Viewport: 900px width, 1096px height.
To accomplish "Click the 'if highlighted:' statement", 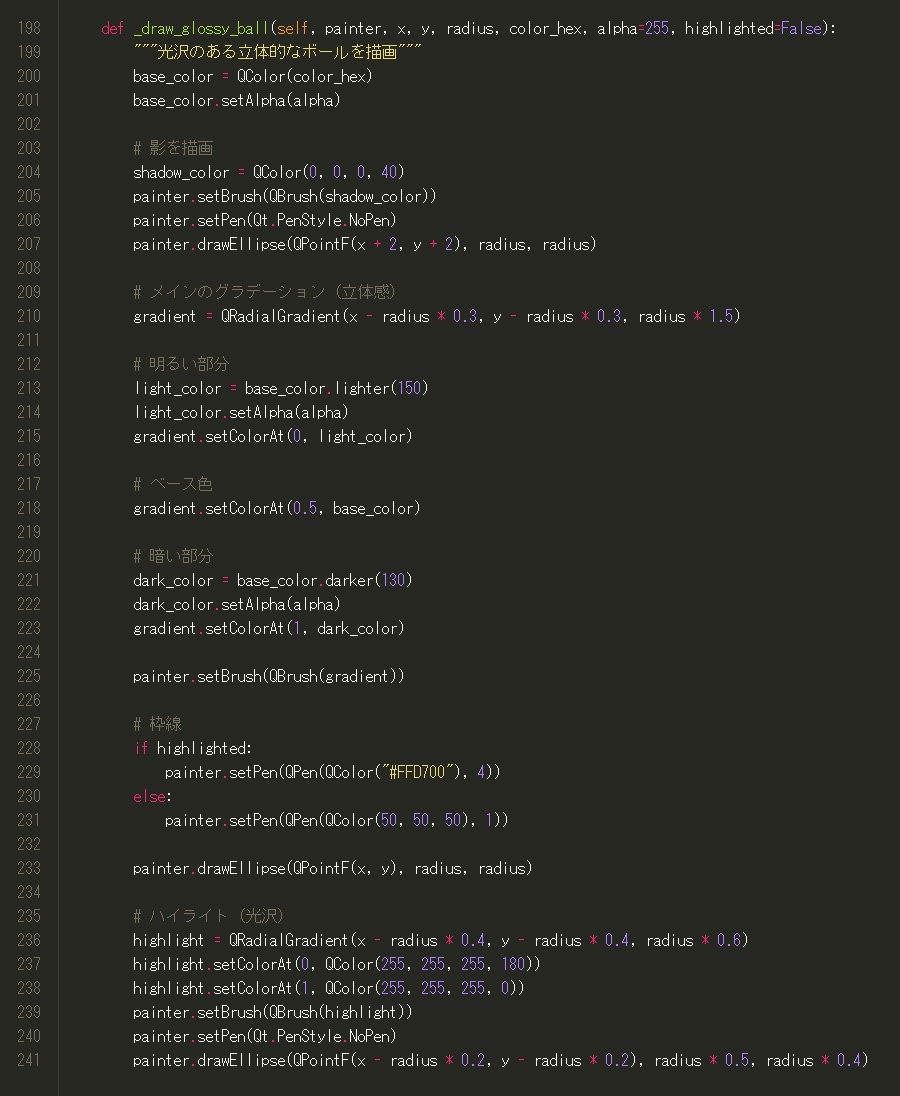I will (193, 748).
